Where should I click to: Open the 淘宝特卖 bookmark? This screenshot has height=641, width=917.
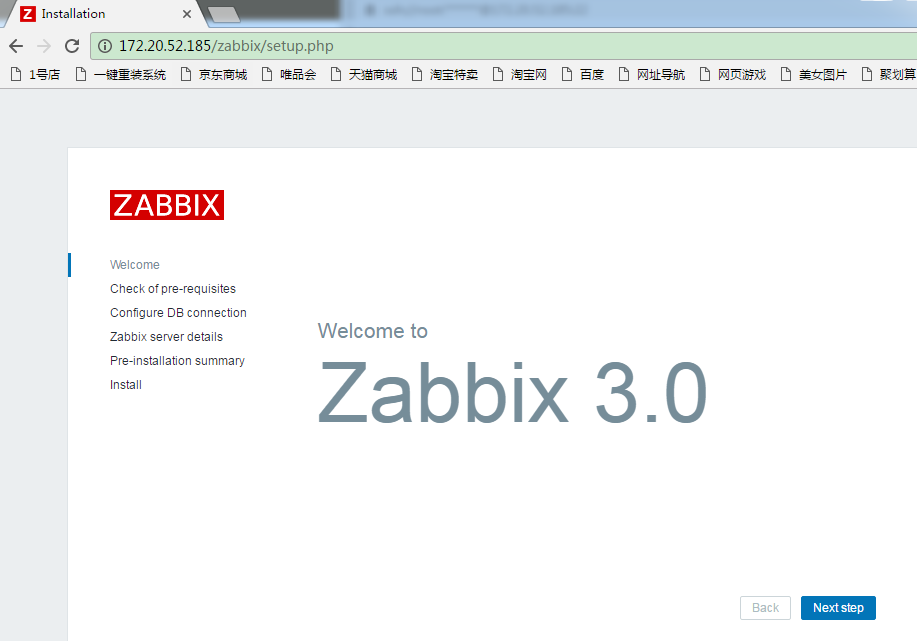coord(445,74)
